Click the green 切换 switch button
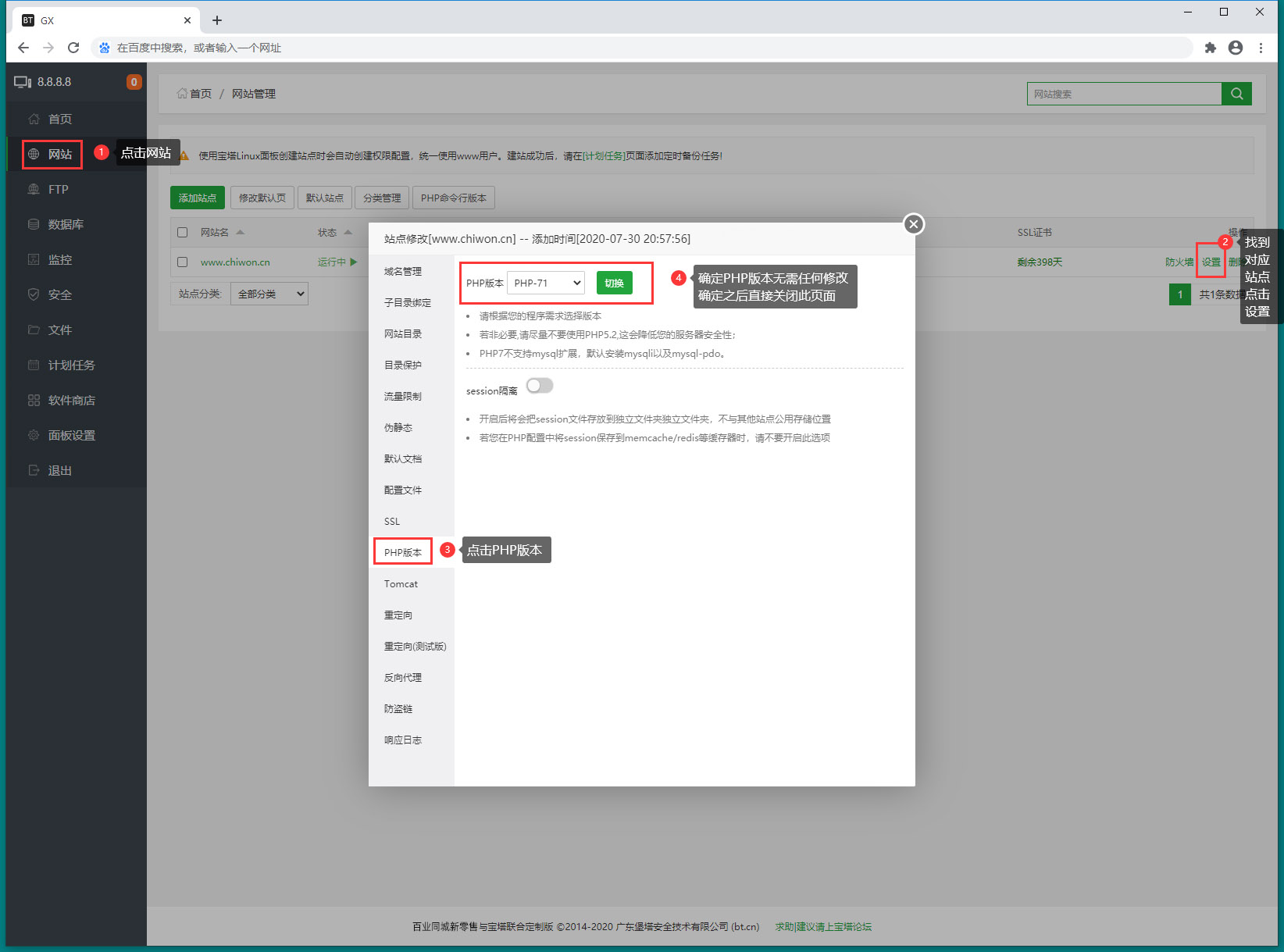The width and height of the screenshot is (1284, 952). (x=614, y=283)
